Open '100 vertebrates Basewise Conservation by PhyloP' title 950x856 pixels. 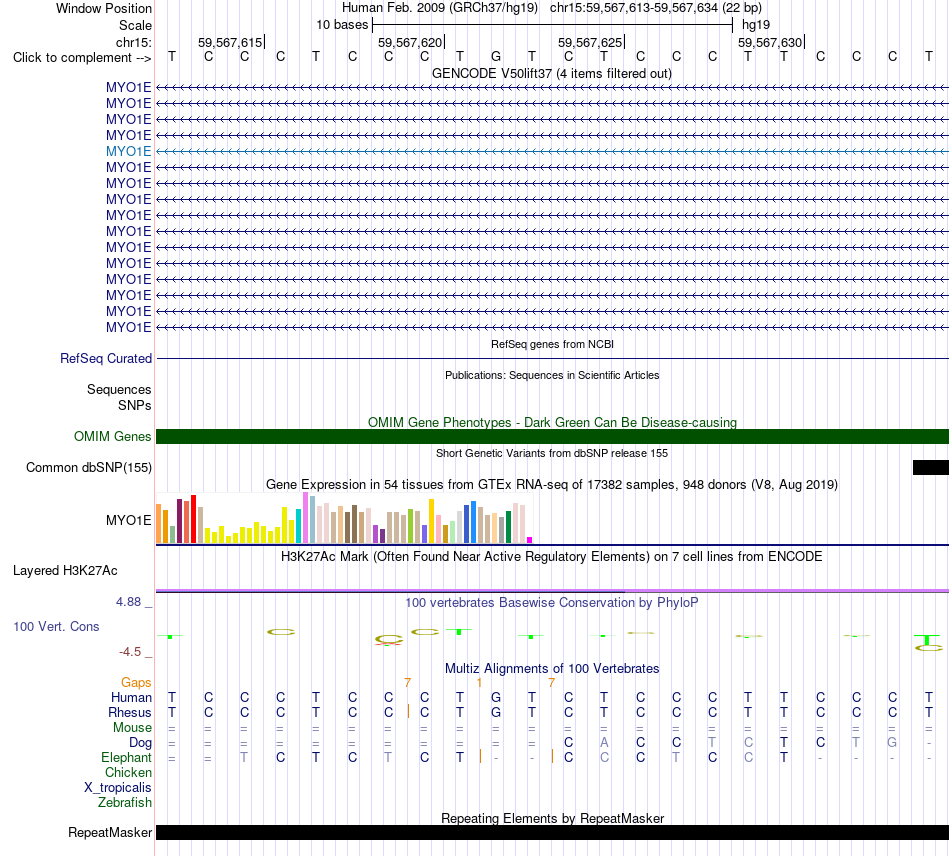[551, 603]
